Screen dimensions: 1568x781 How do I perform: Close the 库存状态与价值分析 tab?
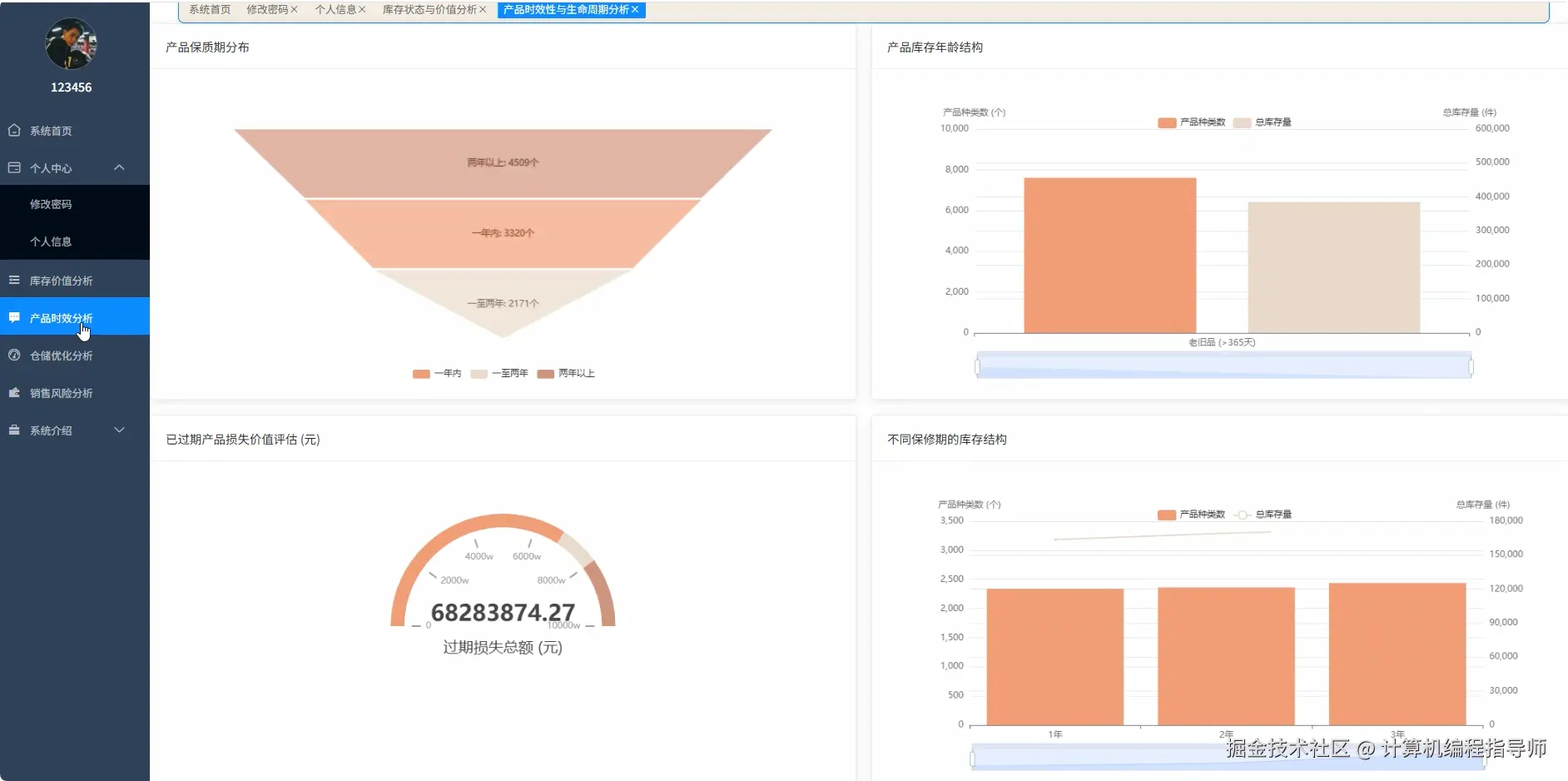coord(483,10)
